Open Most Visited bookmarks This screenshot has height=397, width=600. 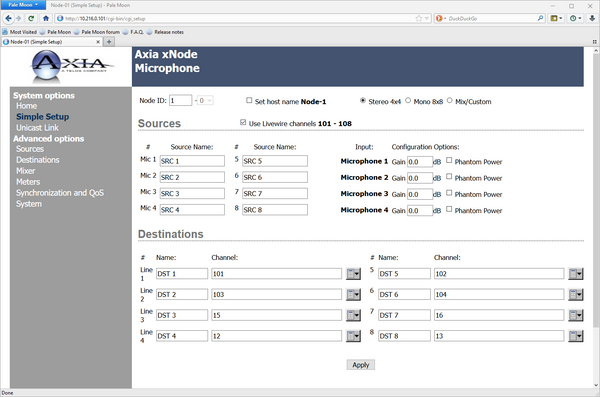tap(20, 32)
